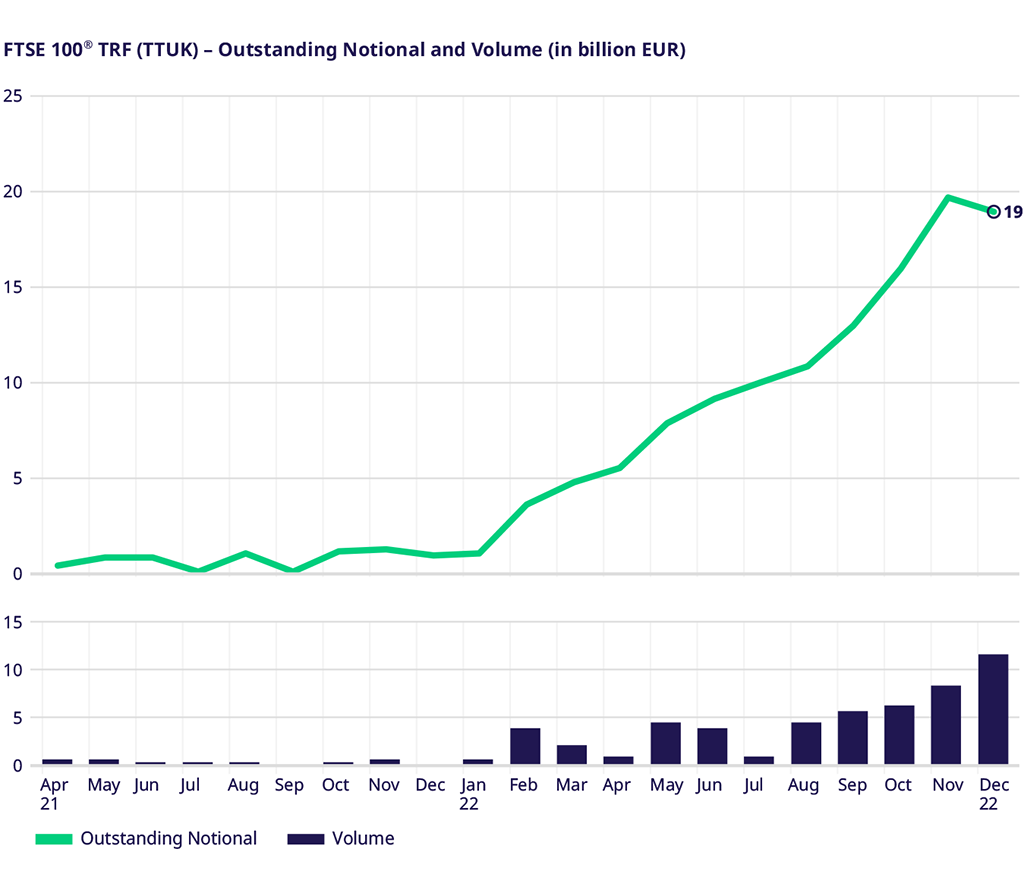Click the Dec 22 endpoint marker on line
The image size is (1024, 896).
[993, 211]
